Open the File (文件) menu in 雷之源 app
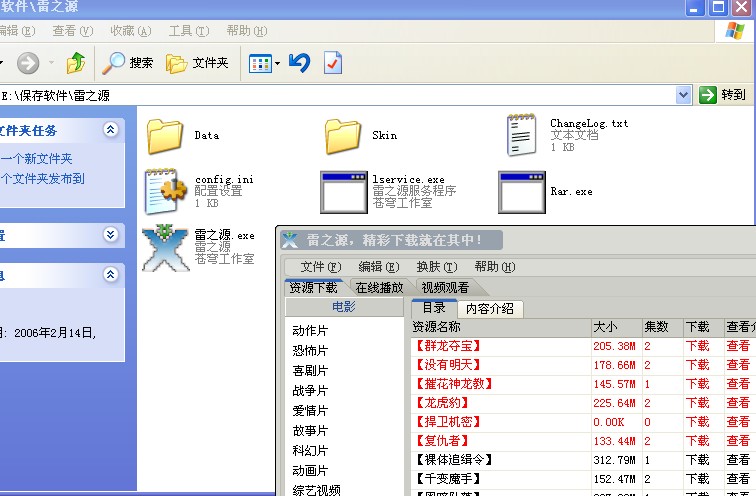This screenshot has width=756, height=496. coord(321,267)
